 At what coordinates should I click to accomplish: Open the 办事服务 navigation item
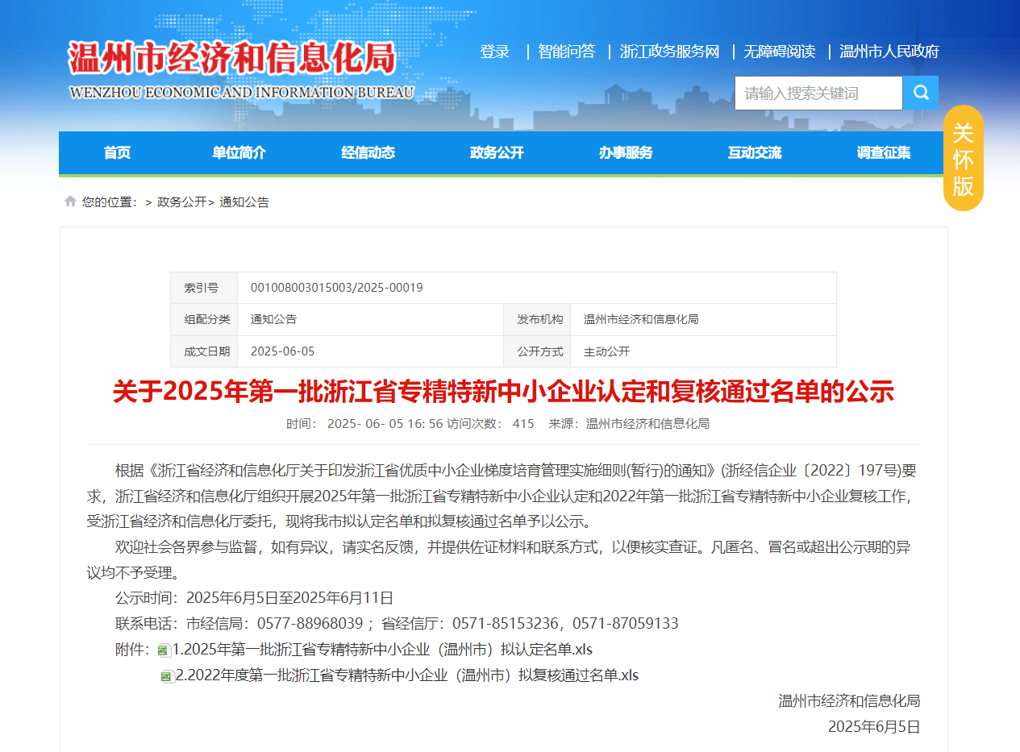coord(626,153)
